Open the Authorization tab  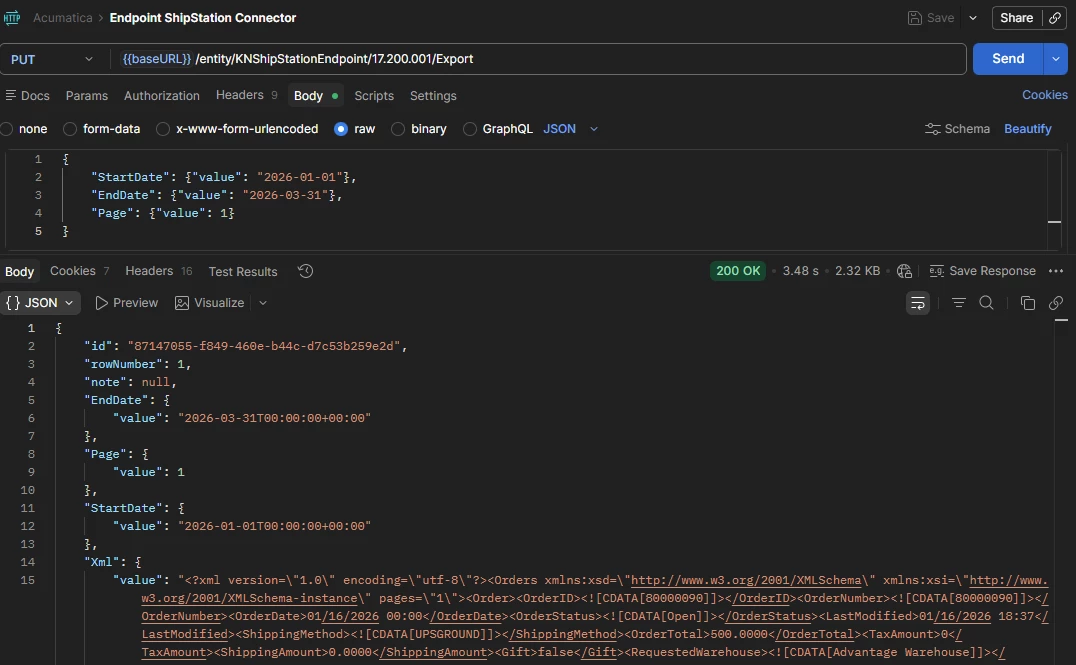coord(161,95)
